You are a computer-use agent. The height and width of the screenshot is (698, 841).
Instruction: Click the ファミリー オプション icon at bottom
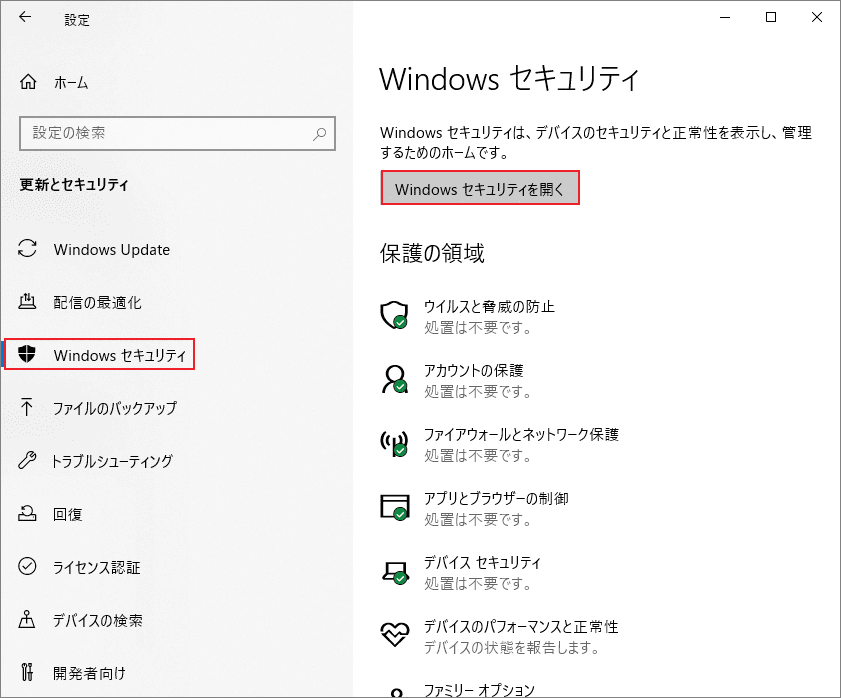tap(394, 690)
